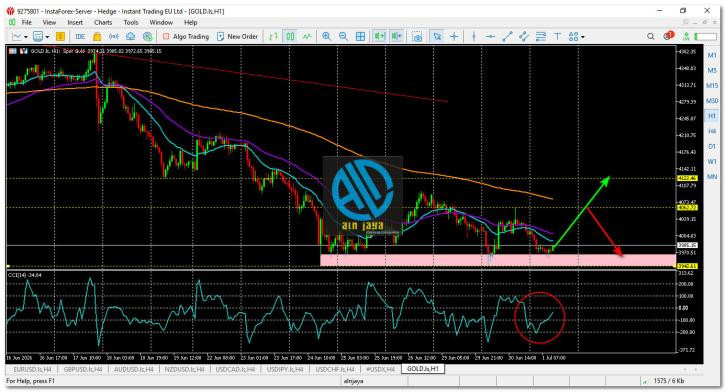The width and height of the screenshot is (726, 392).
Task: Switch chart to candlesticks mode
Action: click(x=290, y=36)
